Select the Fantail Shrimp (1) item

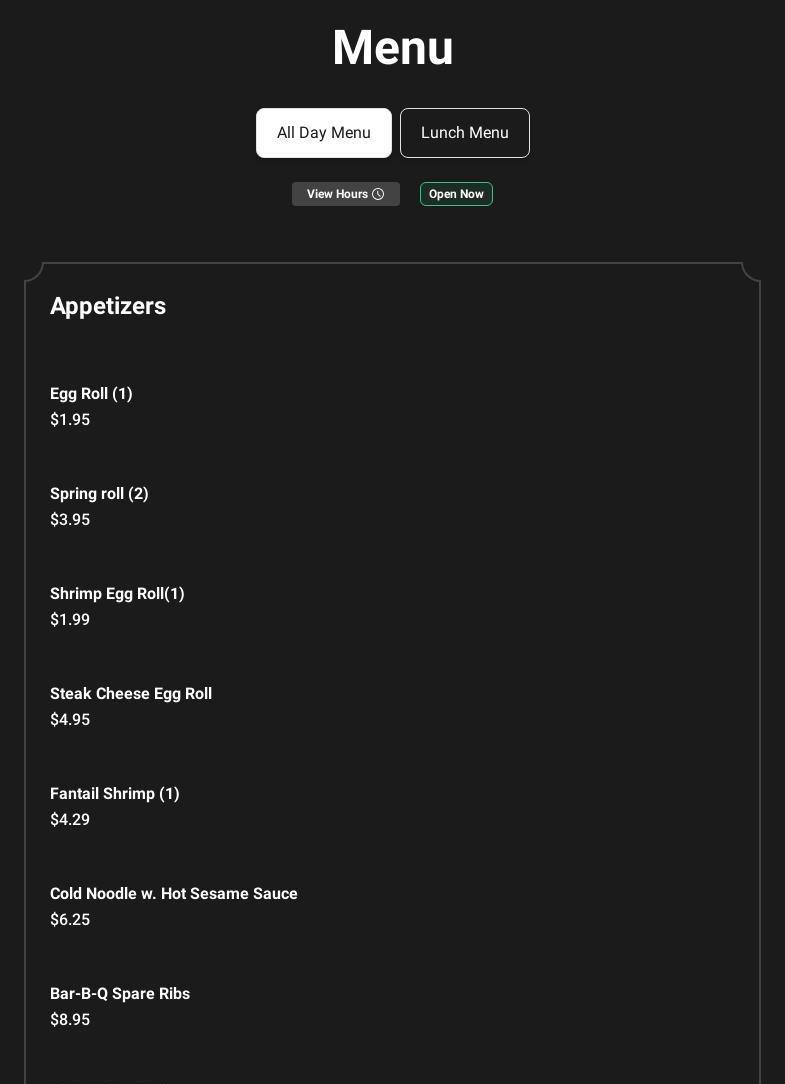[115, 794]
